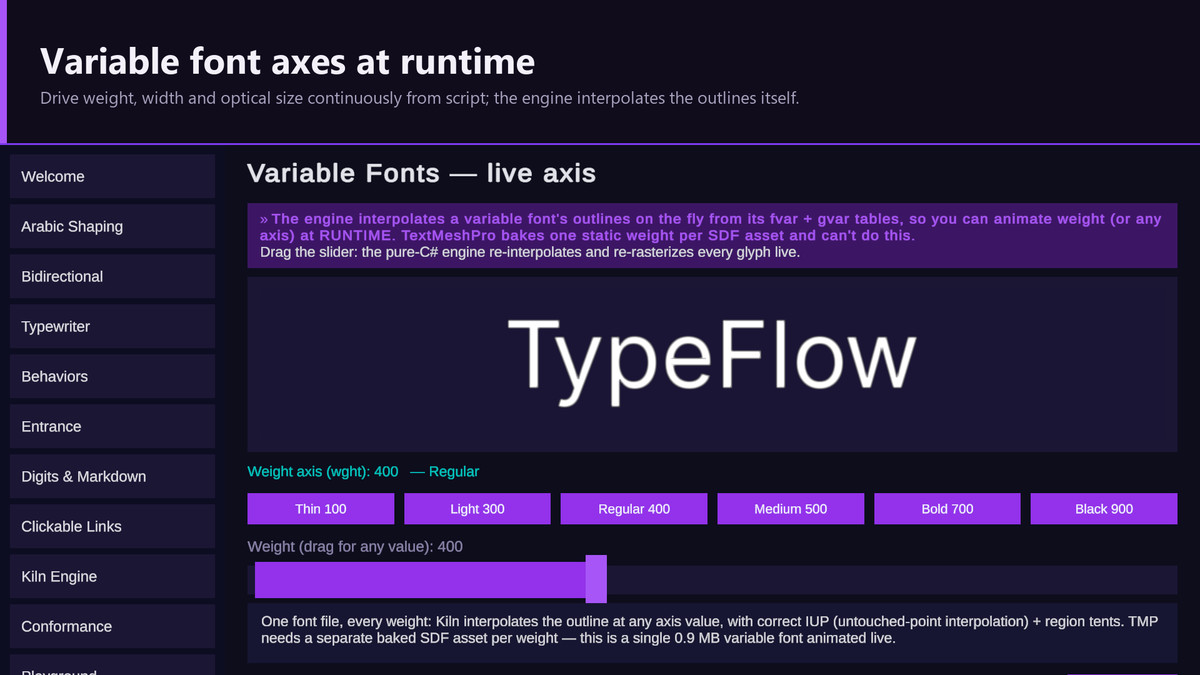Open the Welcome sidebar item

pos(112,176)
